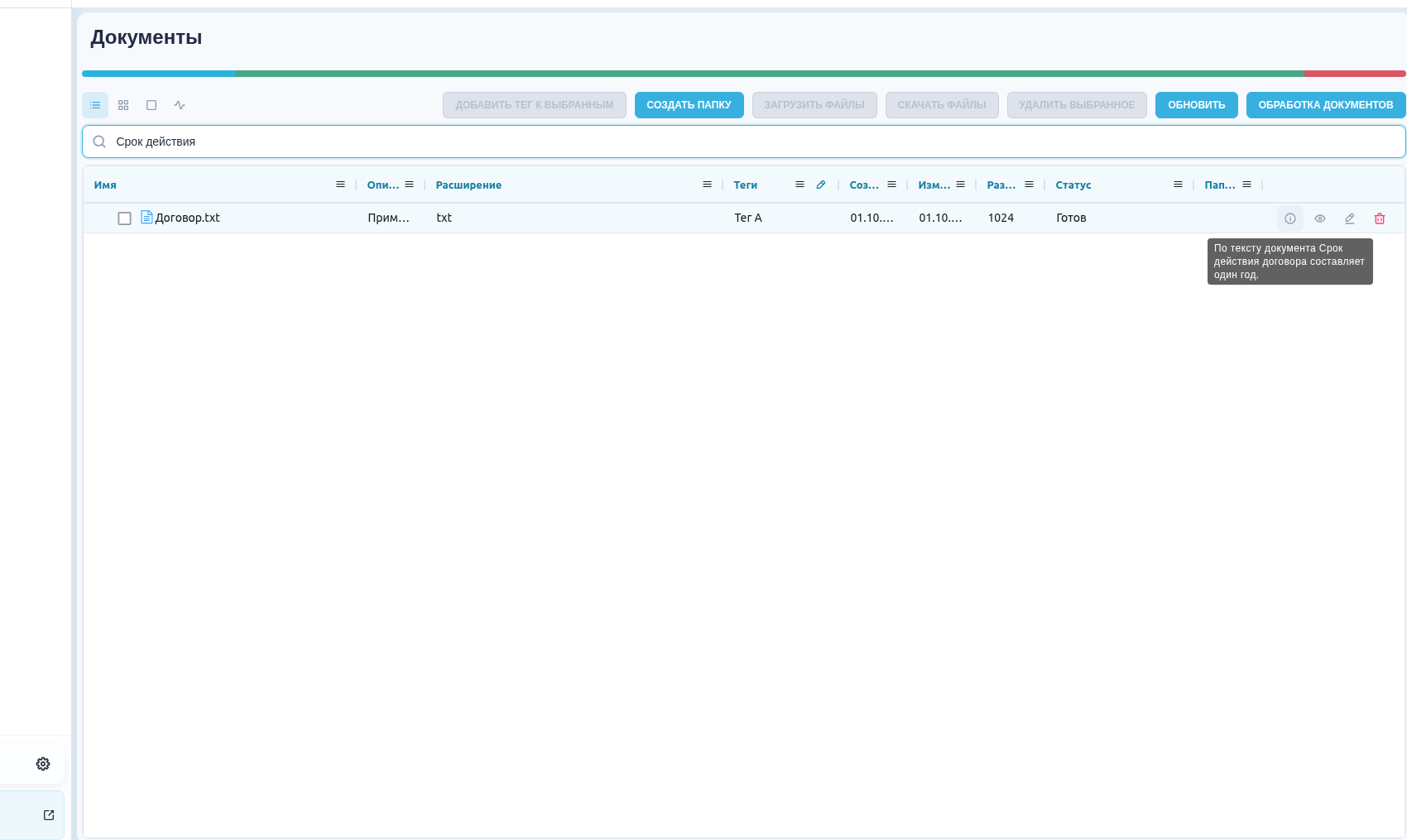Tick the checkbox next to Договор.txt
The image size is (1407, 840).
tap(124, 218)
